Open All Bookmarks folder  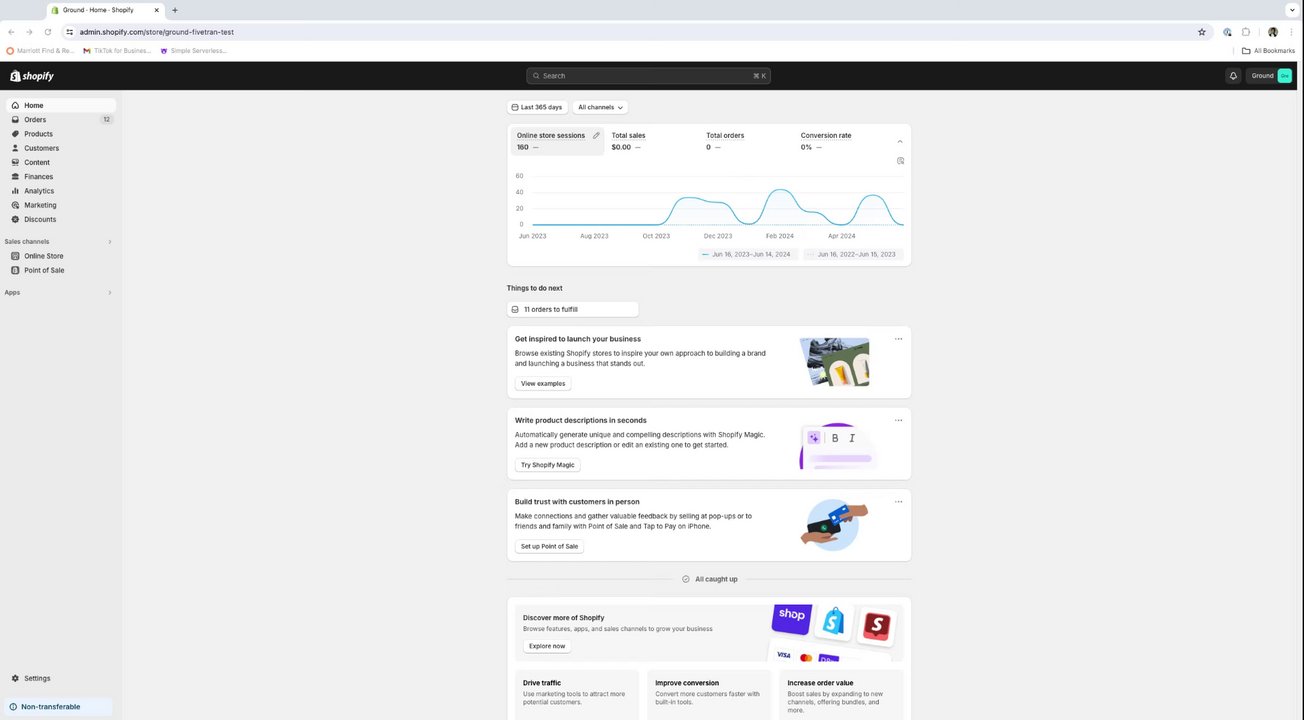[x=1269, y=51]
